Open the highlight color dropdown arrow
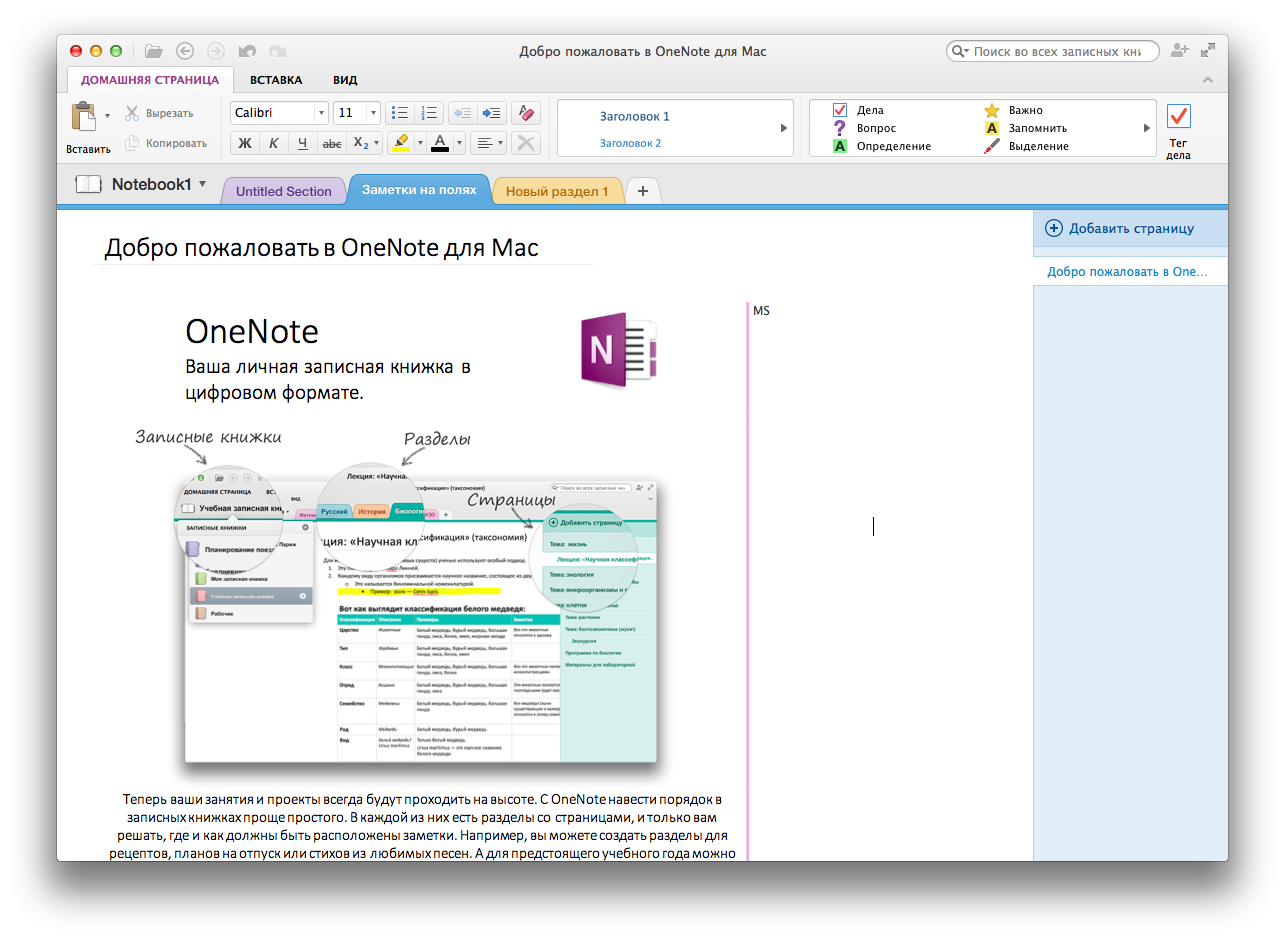The width and height of the screenshot is (1285, 940). tap(420, 143)
